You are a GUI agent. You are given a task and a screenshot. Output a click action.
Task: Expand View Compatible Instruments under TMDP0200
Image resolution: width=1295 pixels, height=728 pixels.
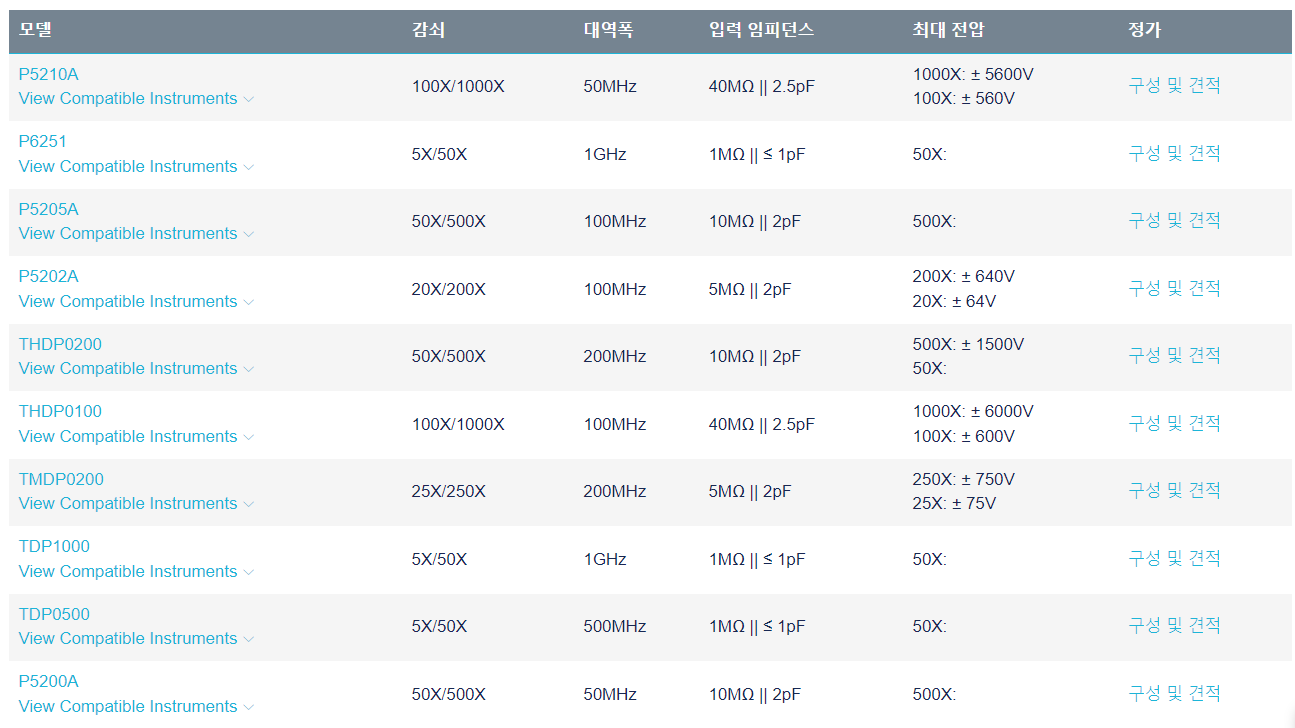[136, 503]
